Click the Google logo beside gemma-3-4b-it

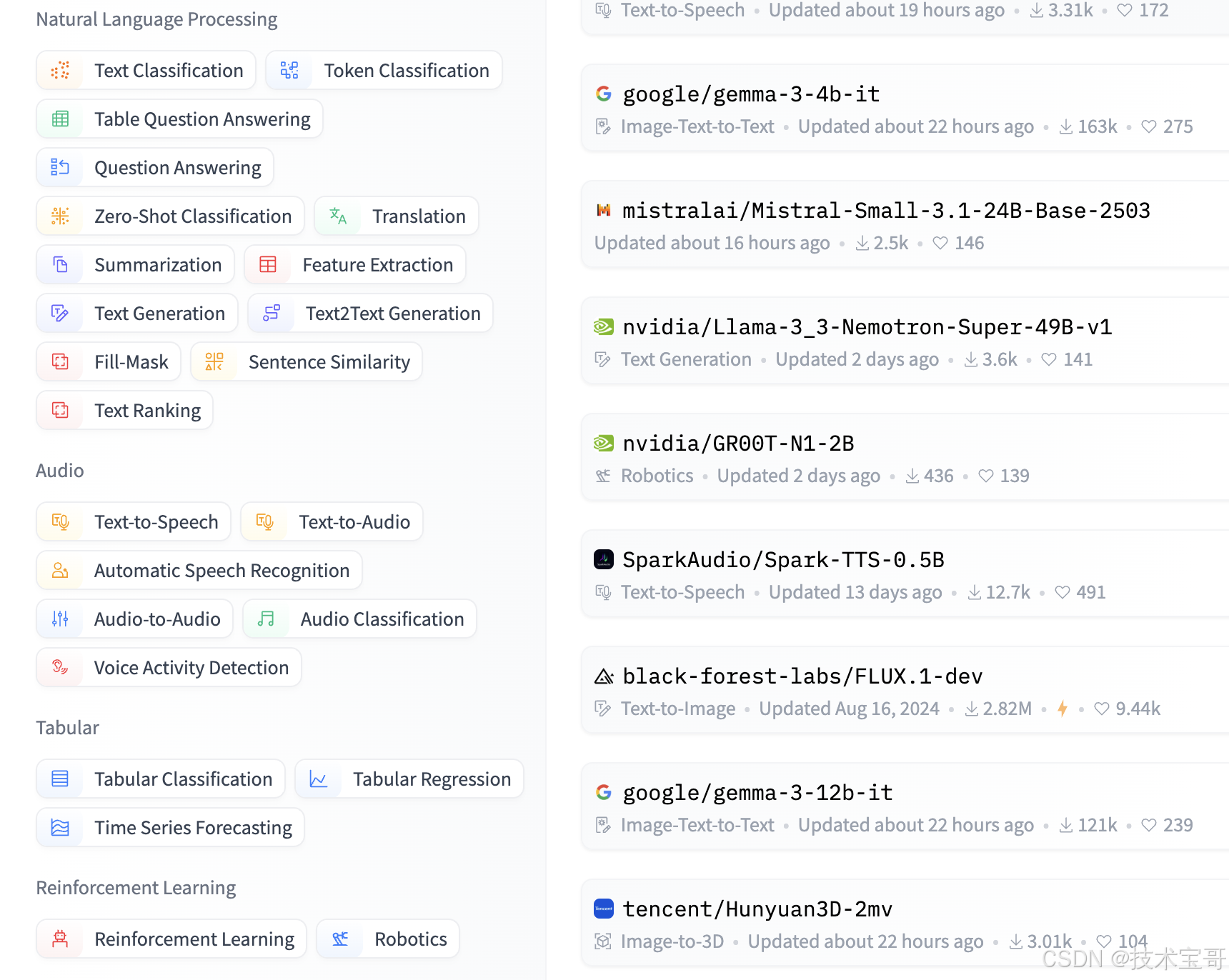coord(604,94)
